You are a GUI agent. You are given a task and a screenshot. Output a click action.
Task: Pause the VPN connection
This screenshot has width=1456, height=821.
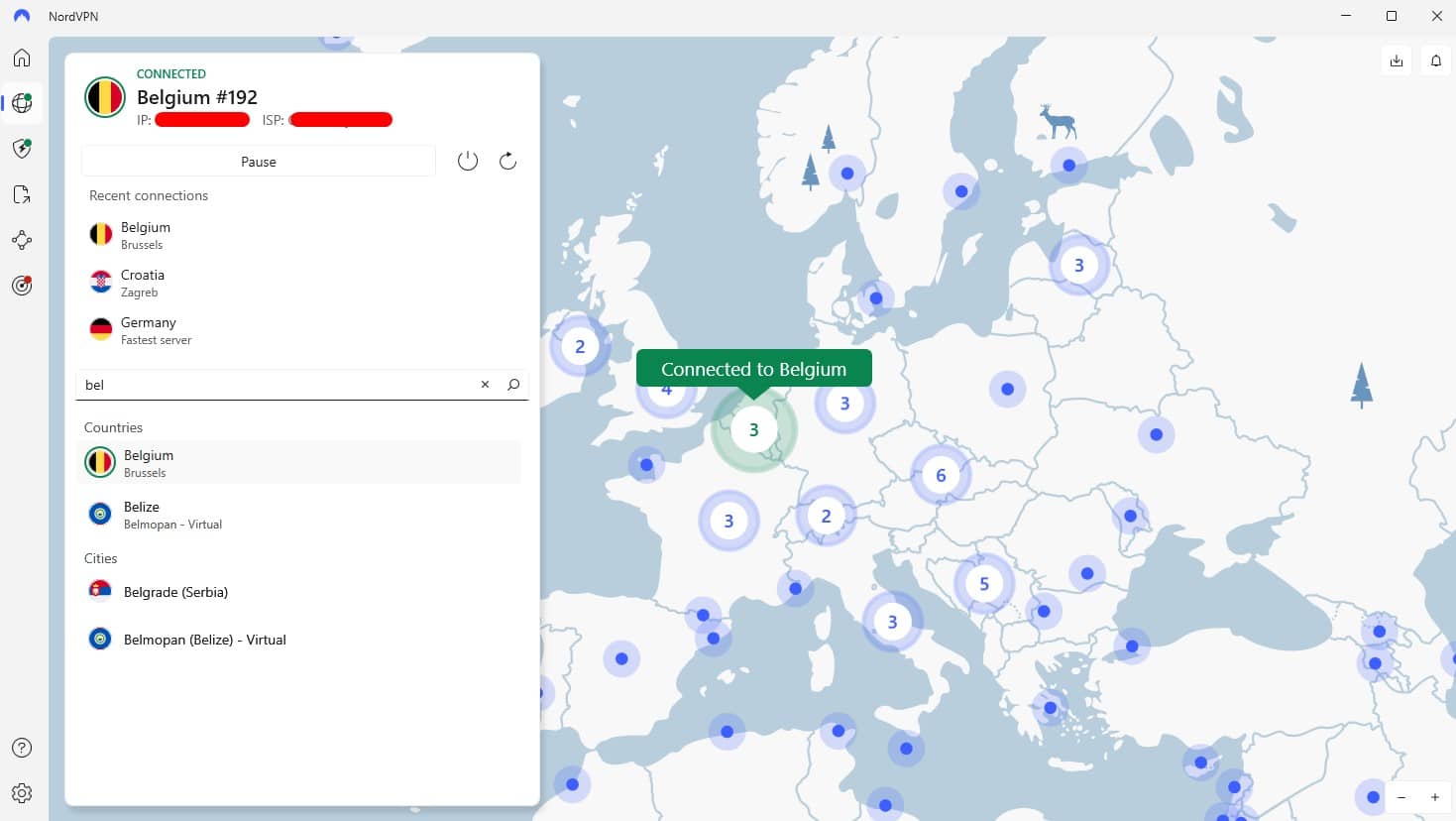coord(259,162)
